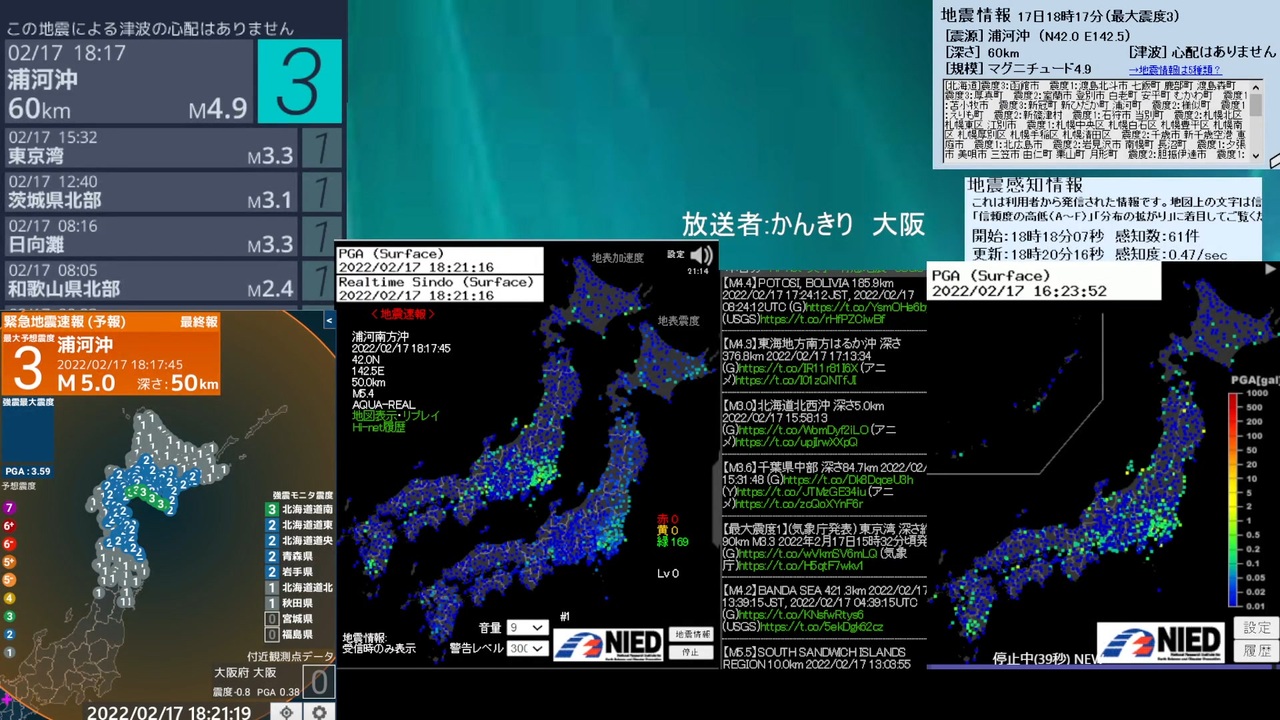This screenshot has width=1280, height=720.
Task: Click the 地震情報 button in the middle monitor
Action: pyautogui.click(x=691, y=634)
